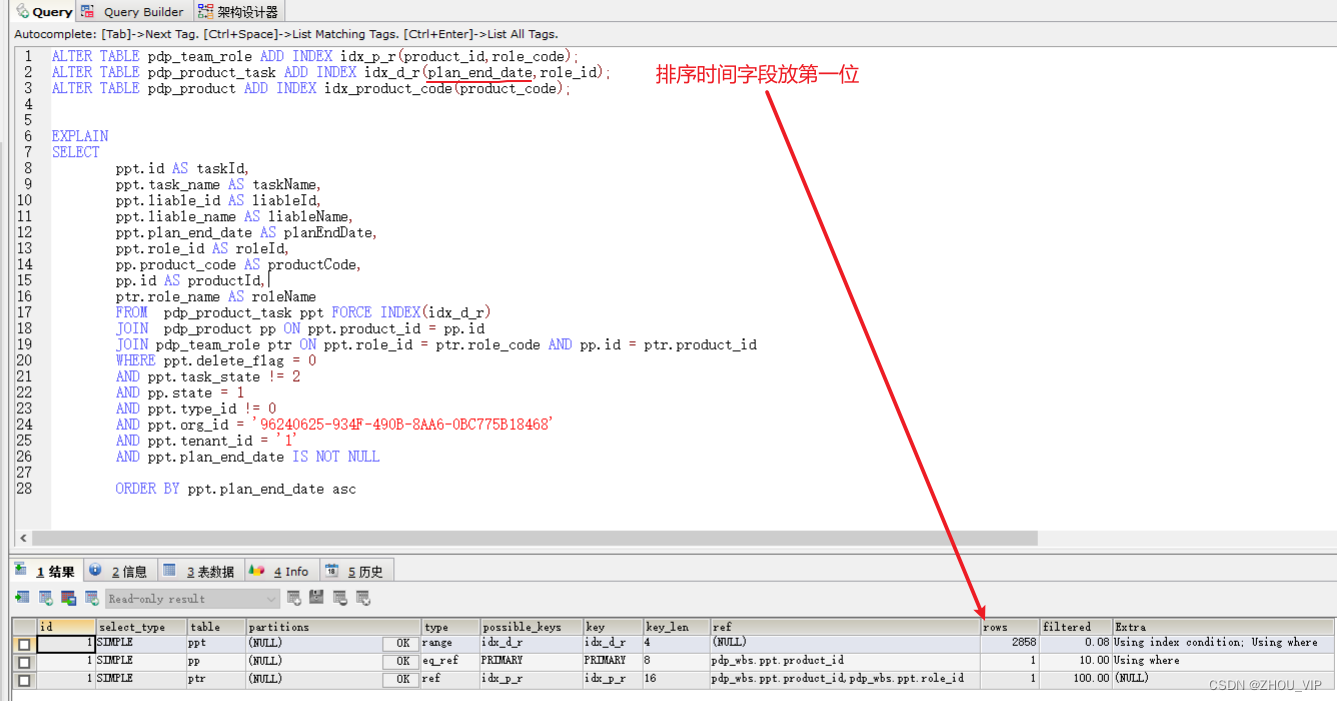This screenshot has height=701, width=1337.
Task: Select the type cell 'eq_ref'
Action: point(450,662)
